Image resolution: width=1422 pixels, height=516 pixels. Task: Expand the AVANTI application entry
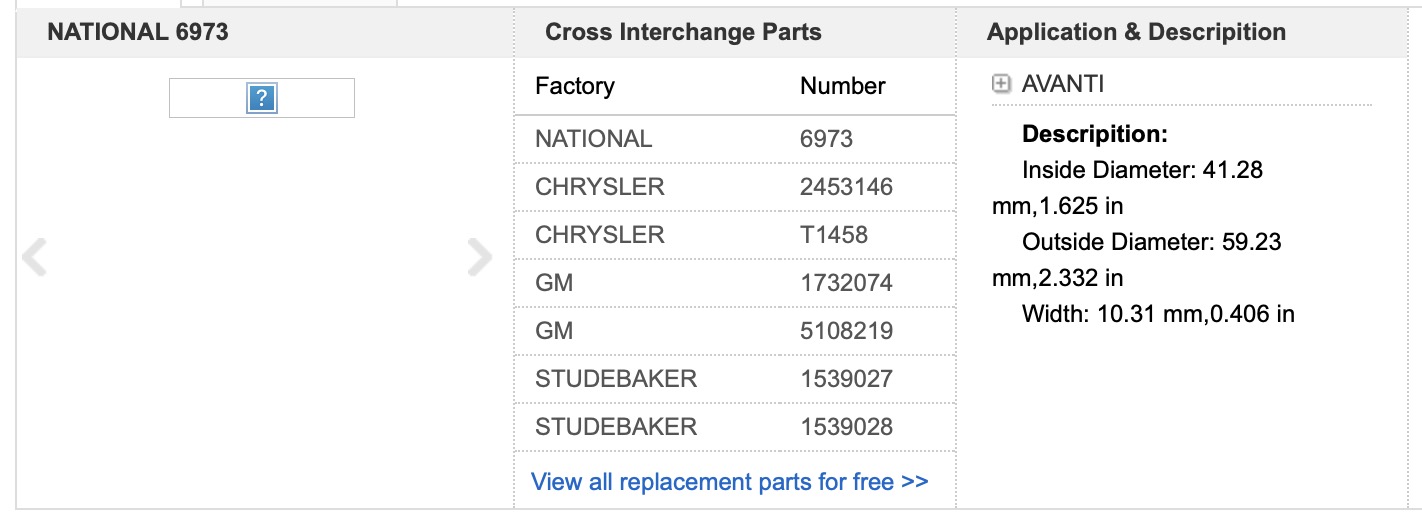pyautogui.click(x=1001, y=84)
